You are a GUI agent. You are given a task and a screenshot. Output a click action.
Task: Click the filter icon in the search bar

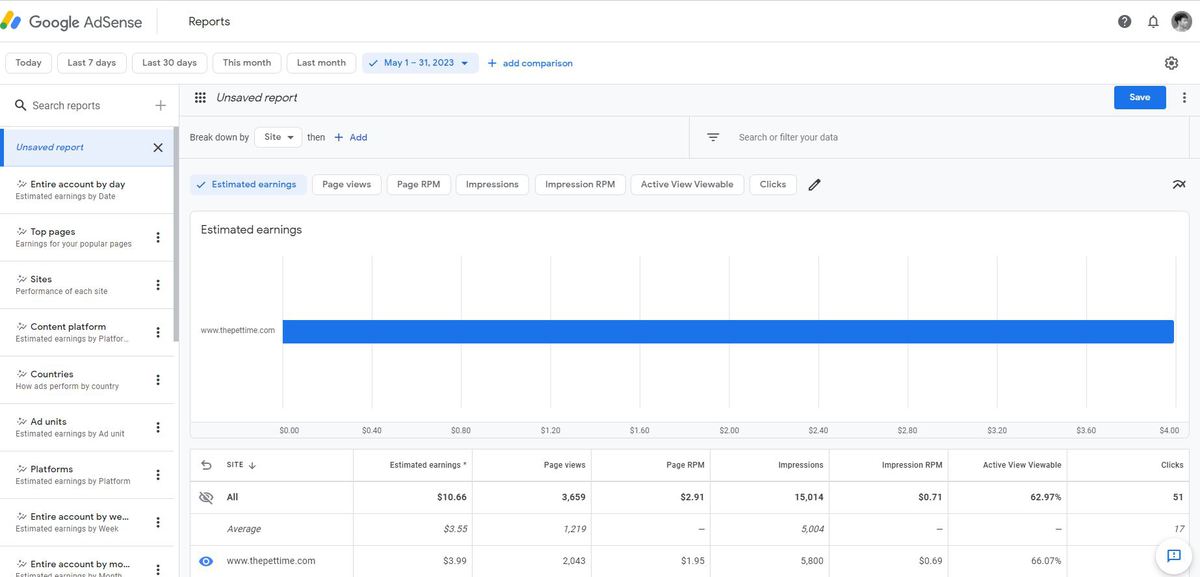click(713, 137)
